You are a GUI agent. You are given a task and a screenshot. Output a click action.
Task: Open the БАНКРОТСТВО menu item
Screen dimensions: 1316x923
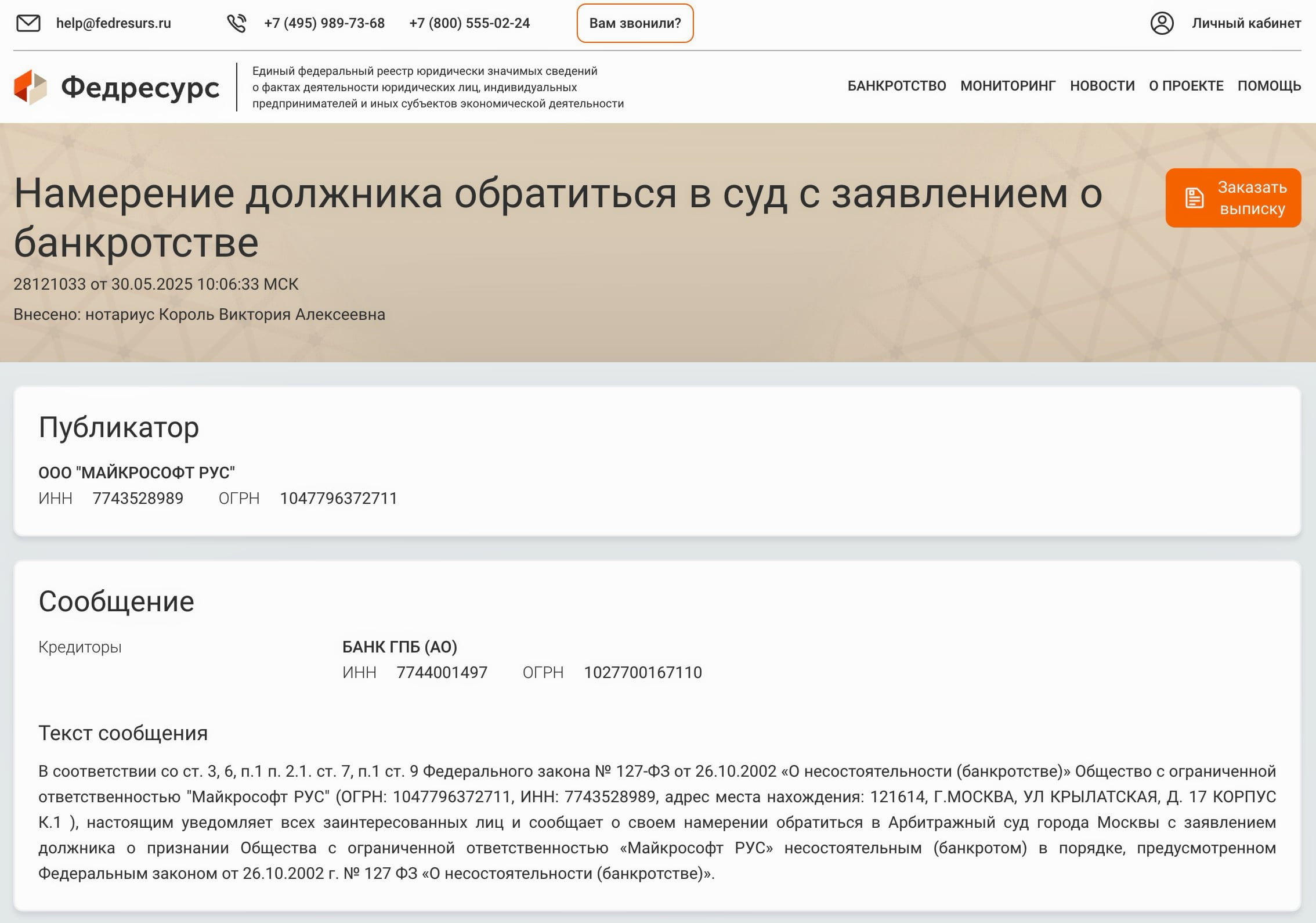tap(896, 86)
